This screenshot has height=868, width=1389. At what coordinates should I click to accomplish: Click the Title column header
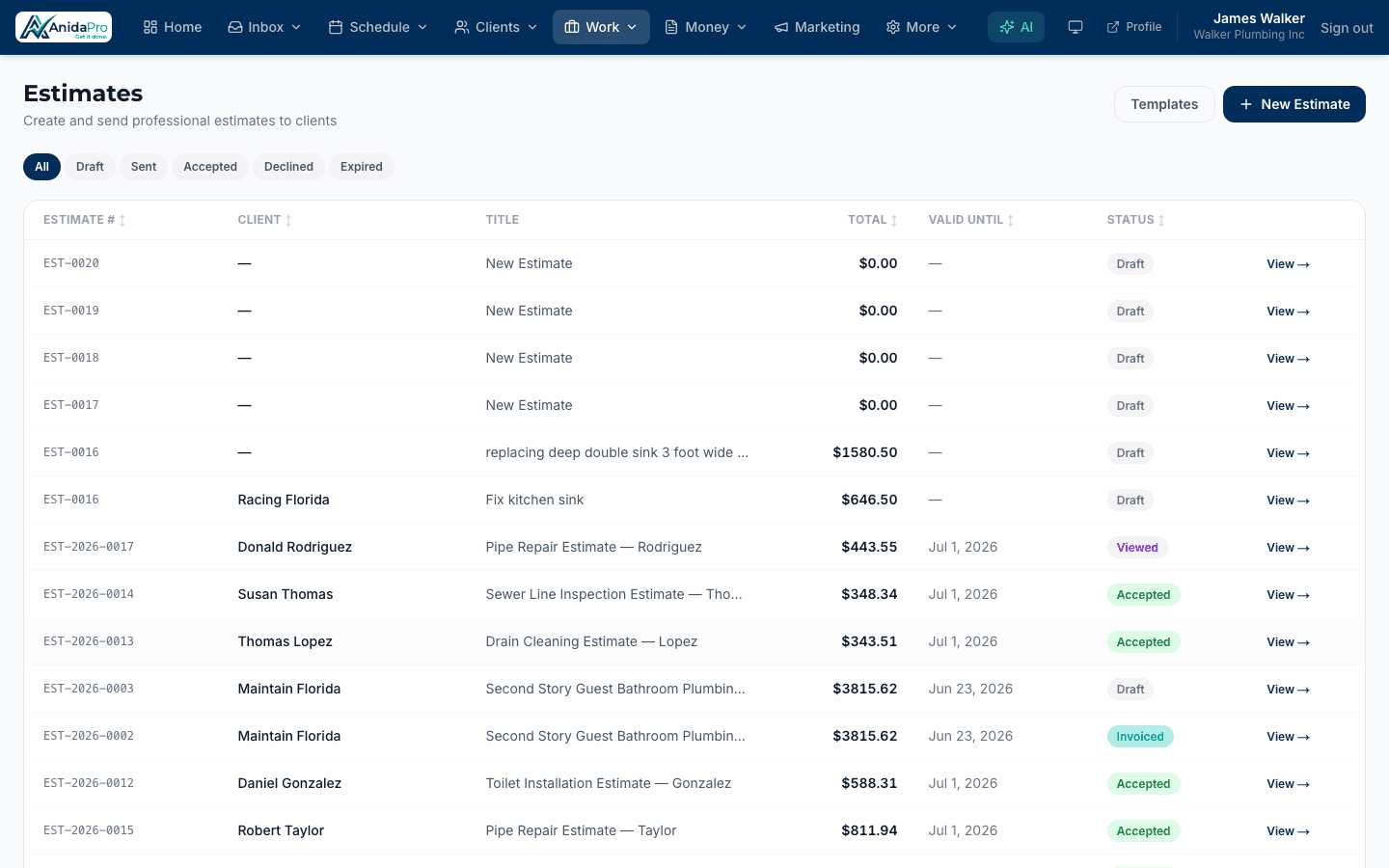click(x=503, y=220)
